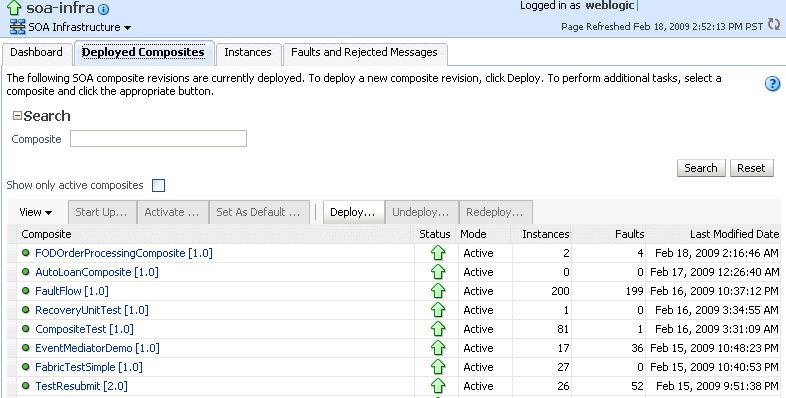Viewport: 786px width, 398px height.
Task: Click status arrow for RecoveryUnitTest row
Action: 438,310
